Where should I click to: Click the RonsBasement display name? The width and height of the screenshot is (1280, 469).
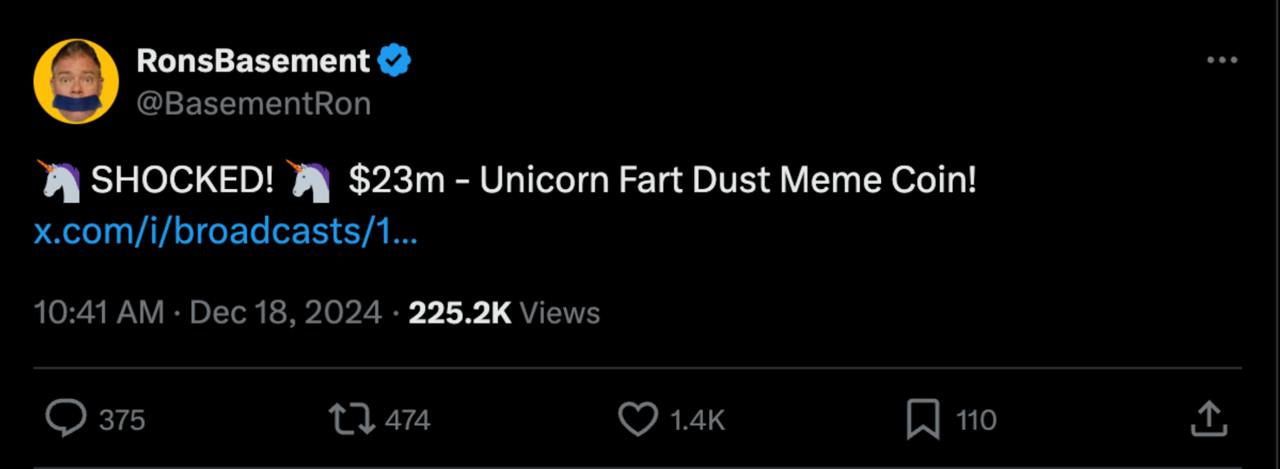tap(252, 62)
